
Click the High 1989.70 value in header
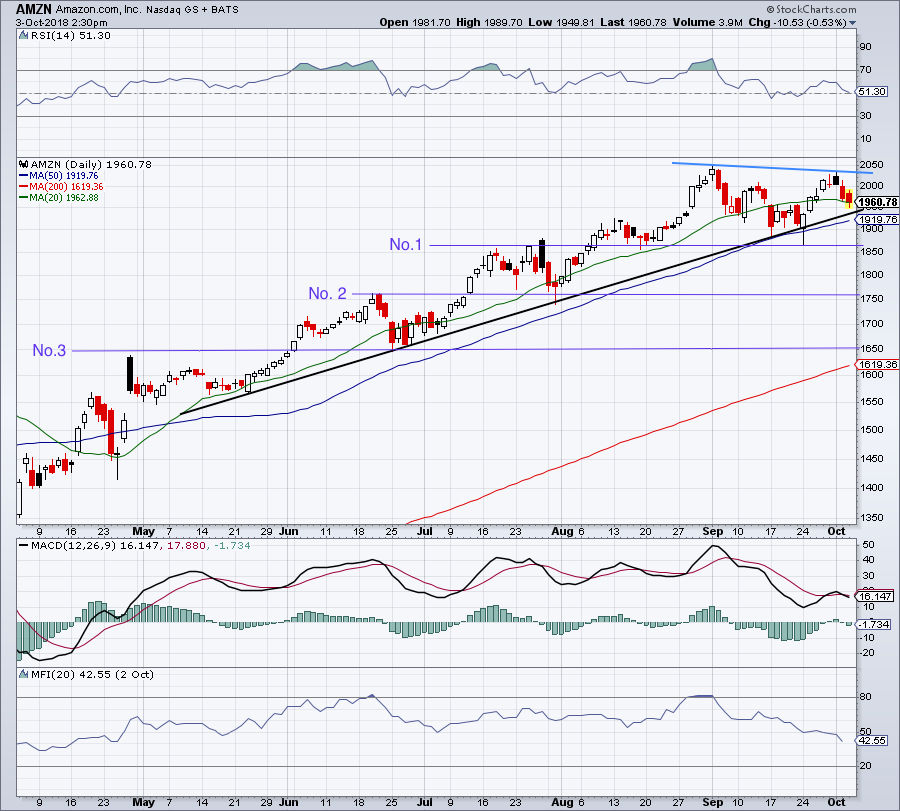pos(489,22)
